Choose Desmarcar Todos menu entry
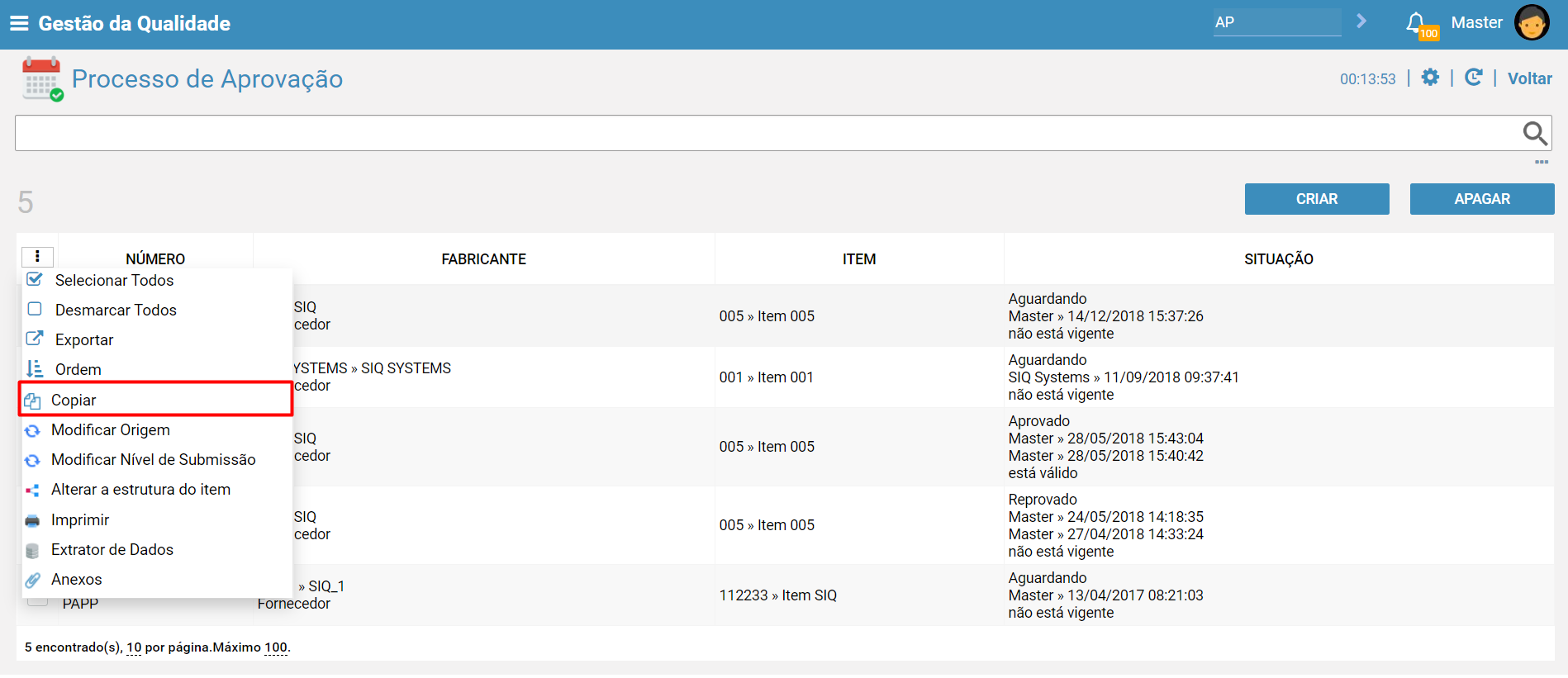This screenshot has width=1568, height=678. click(x=116, y=310)
